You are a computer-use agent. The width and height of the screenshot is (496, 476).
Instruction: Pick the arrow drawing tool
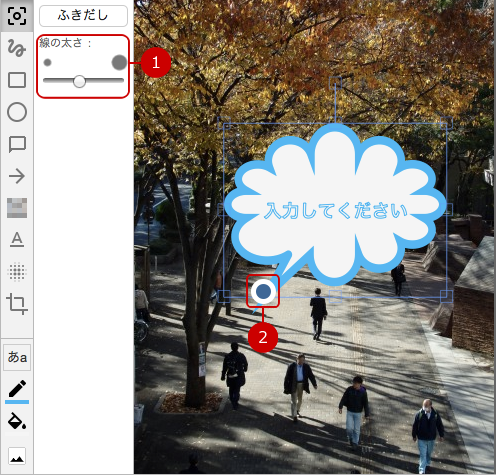(x=17, y=176)
